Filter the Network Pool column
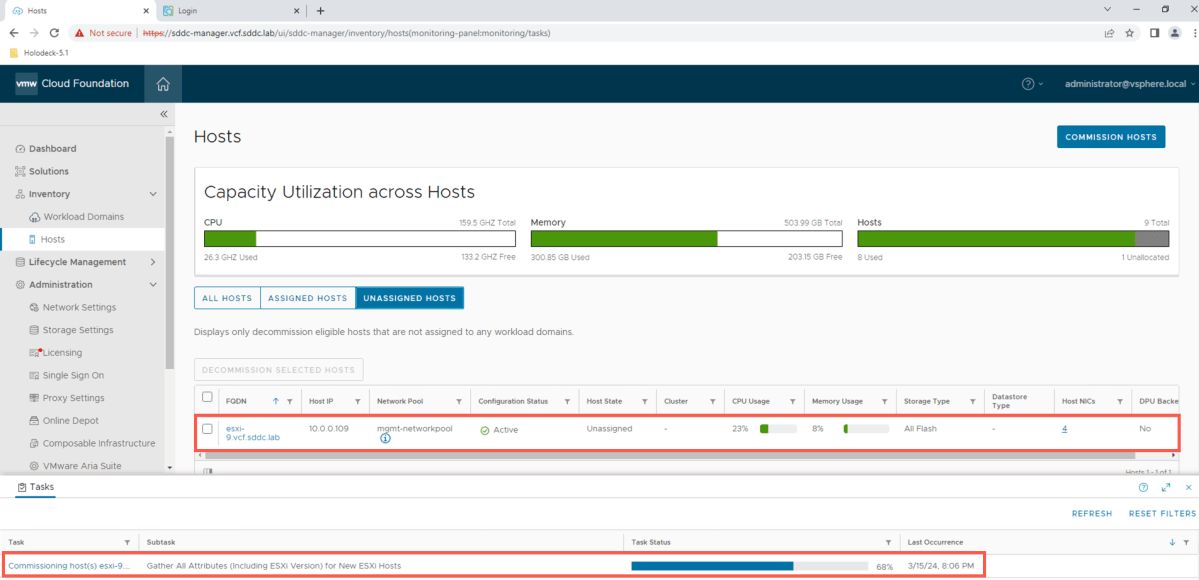 coord(458,401)
